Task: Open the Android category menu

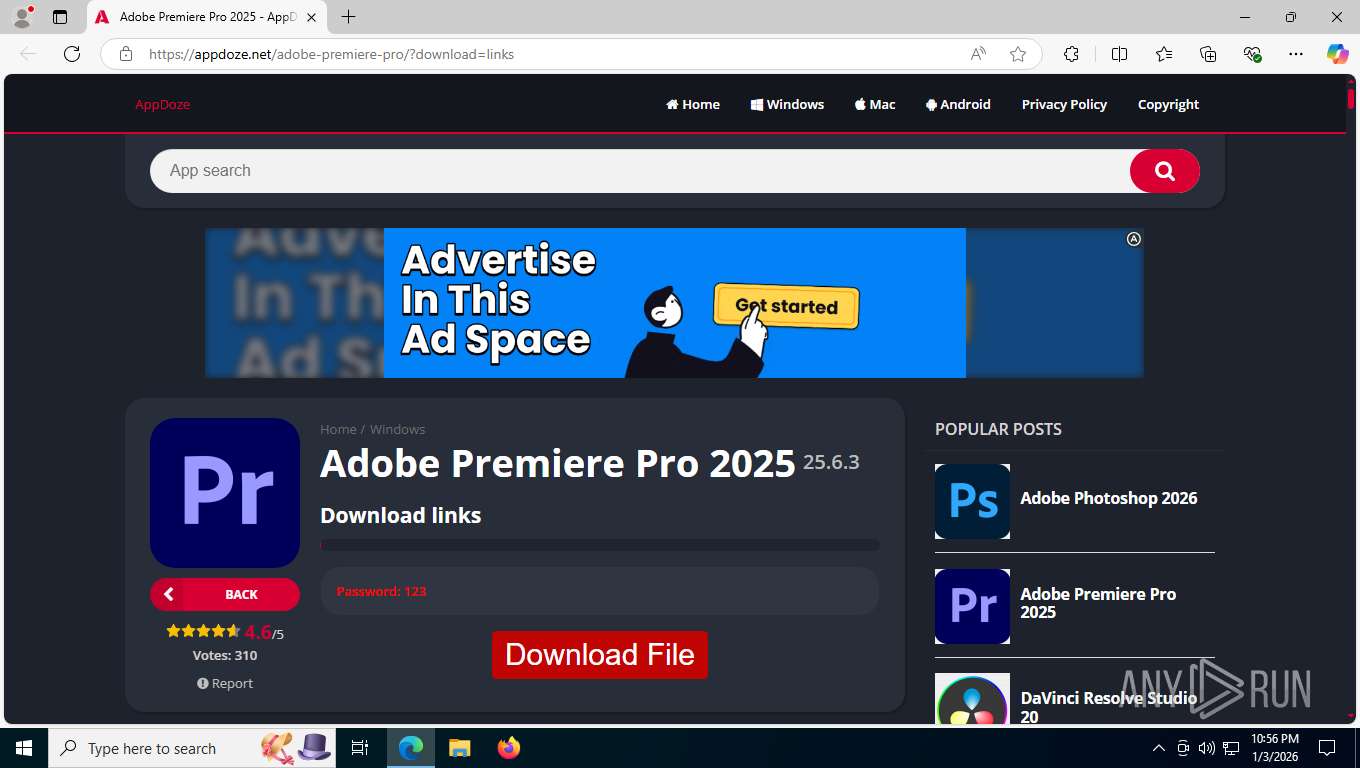Action: (x=958, y=104)
